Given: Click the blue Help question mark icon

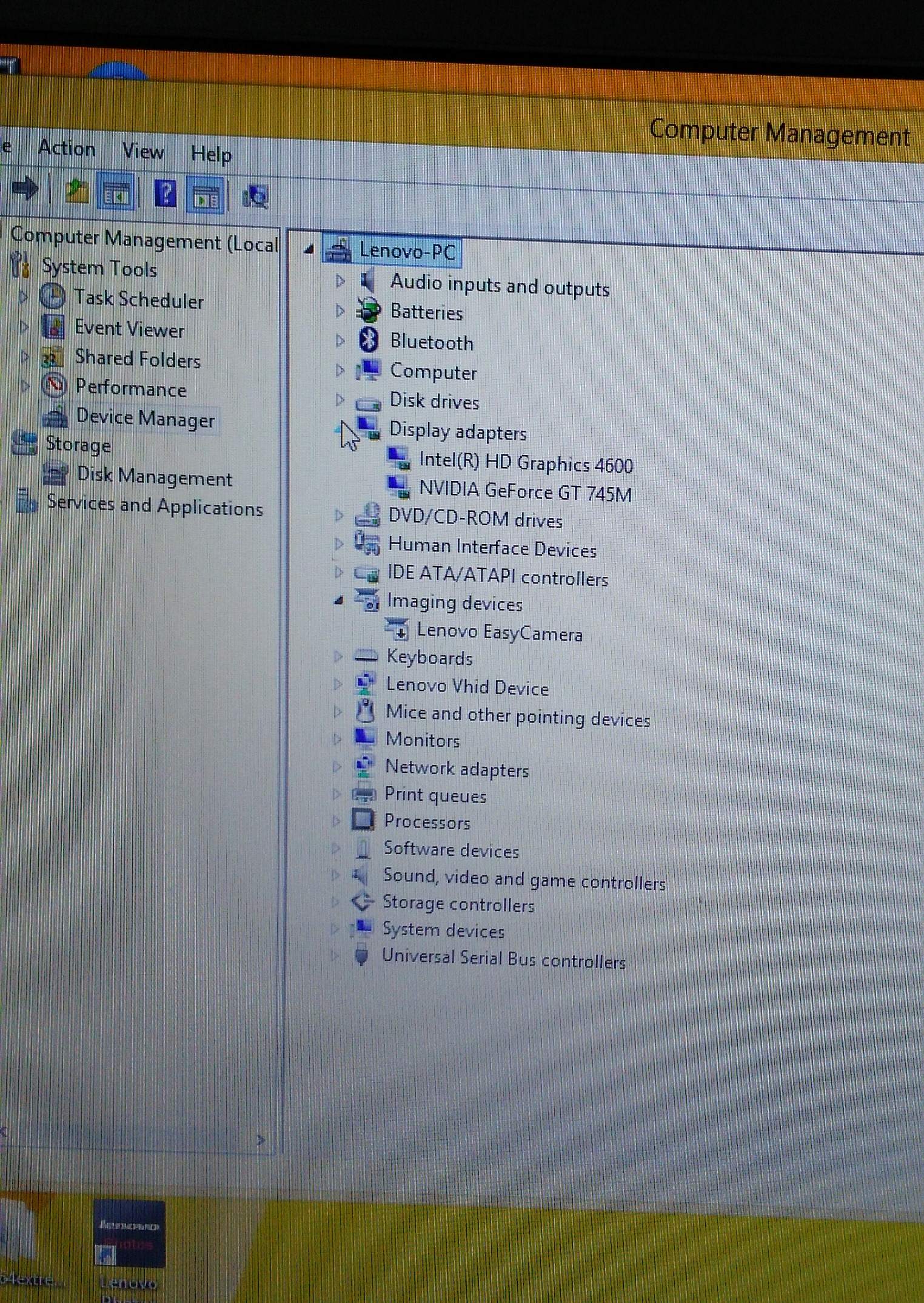Looking at the screenshot, I should (165, 195).
